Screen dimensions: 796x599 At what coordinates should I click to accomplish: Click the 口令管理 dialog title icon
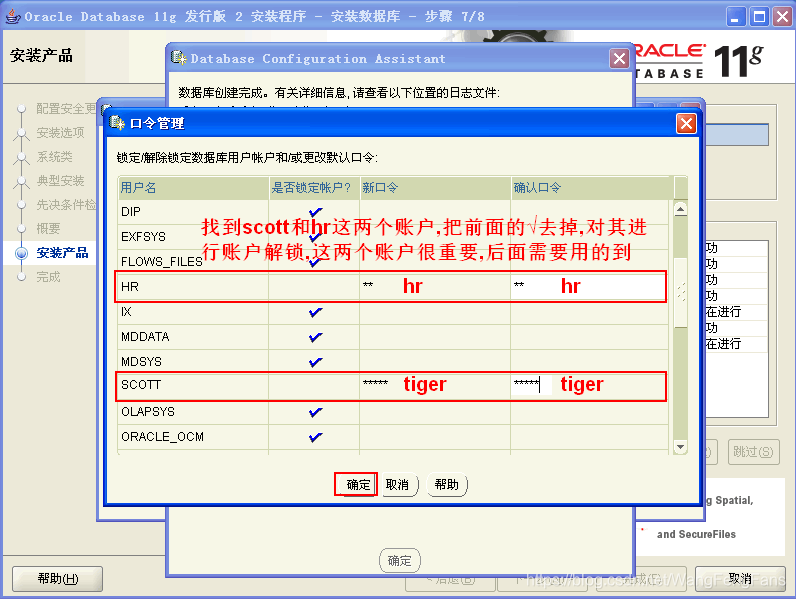[x=117, y=123]
